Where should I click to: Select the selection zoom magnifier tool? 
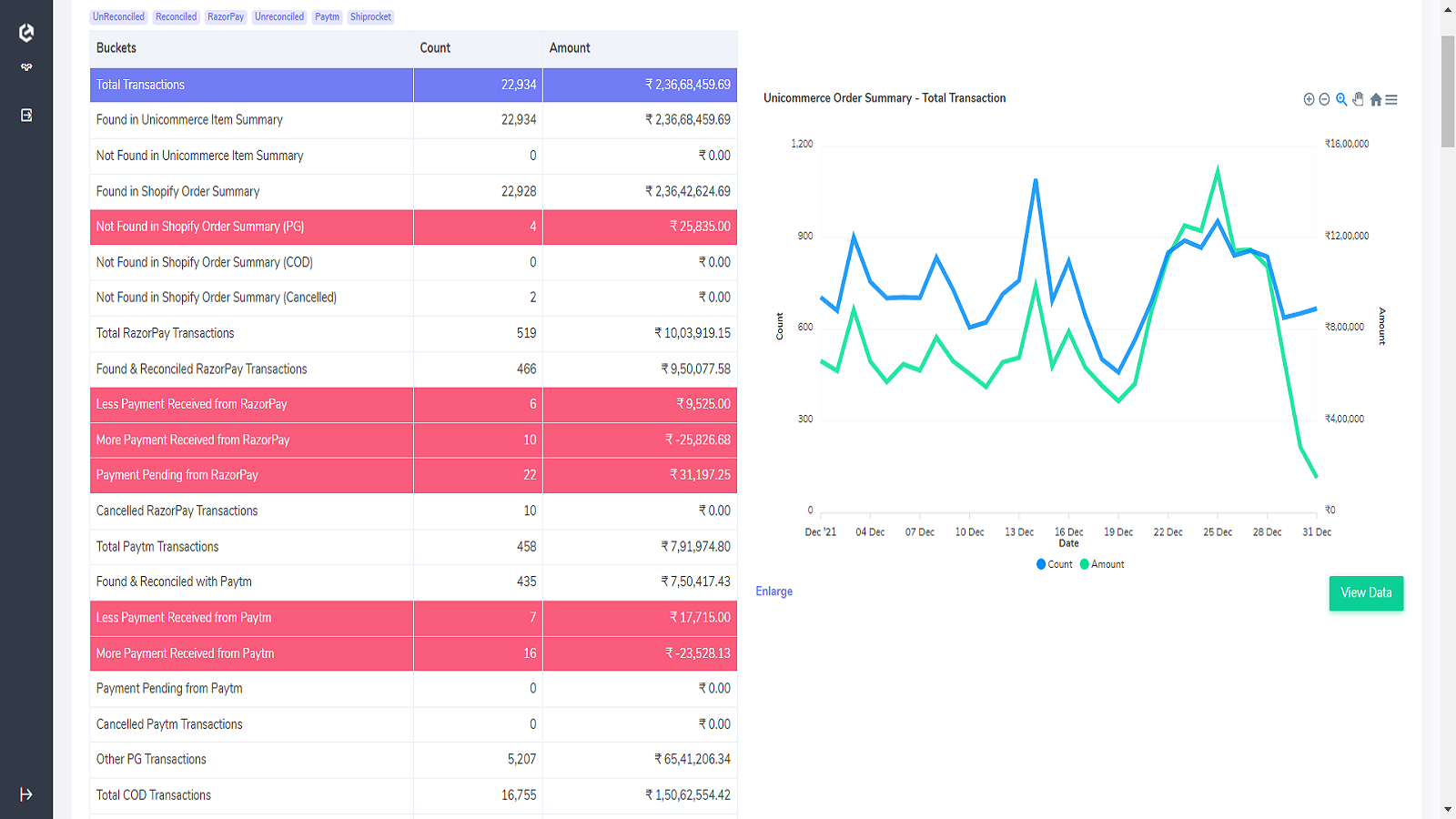[x=1341, y=99]
